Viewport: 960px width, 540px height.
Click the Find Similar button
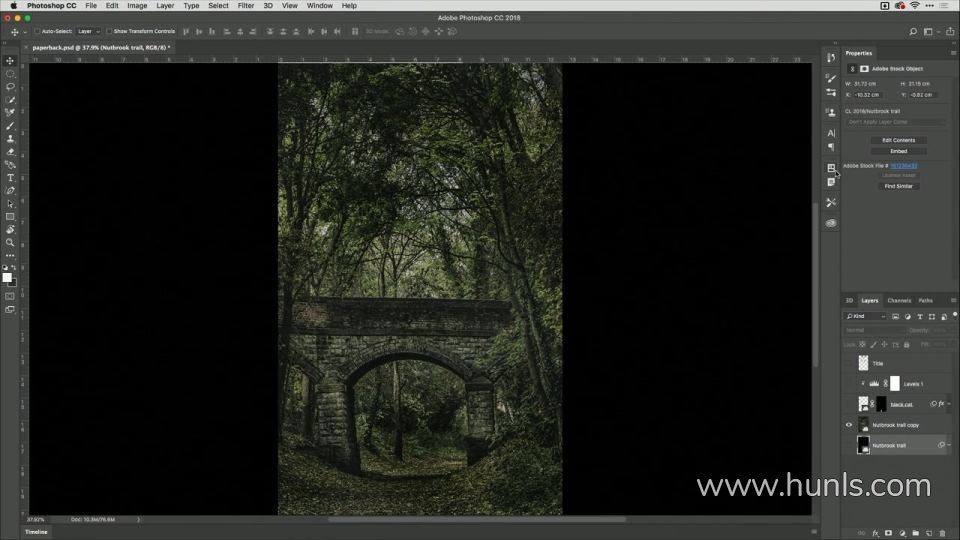pyautogui.click(x=898, y=186)
